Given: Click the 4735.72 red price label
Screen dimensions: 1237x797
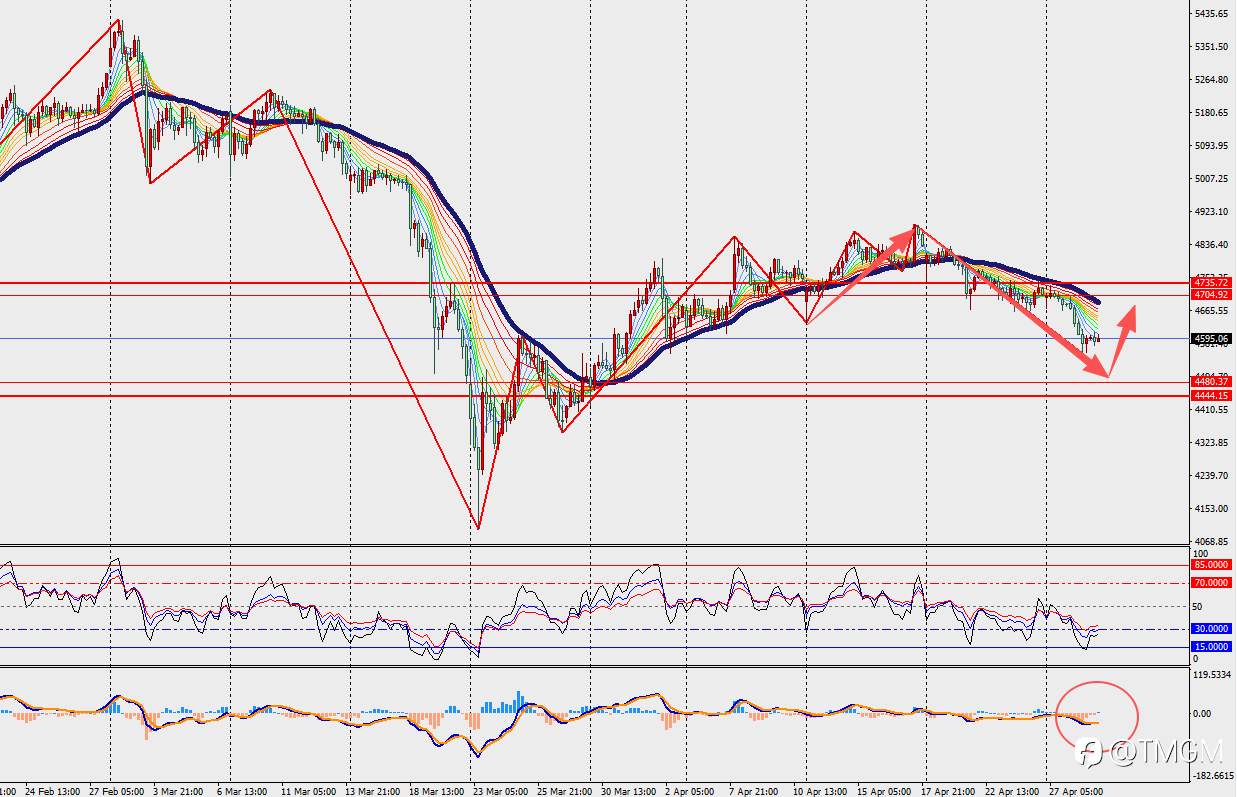Looking at the screenshot, I should coord(1211,283).
